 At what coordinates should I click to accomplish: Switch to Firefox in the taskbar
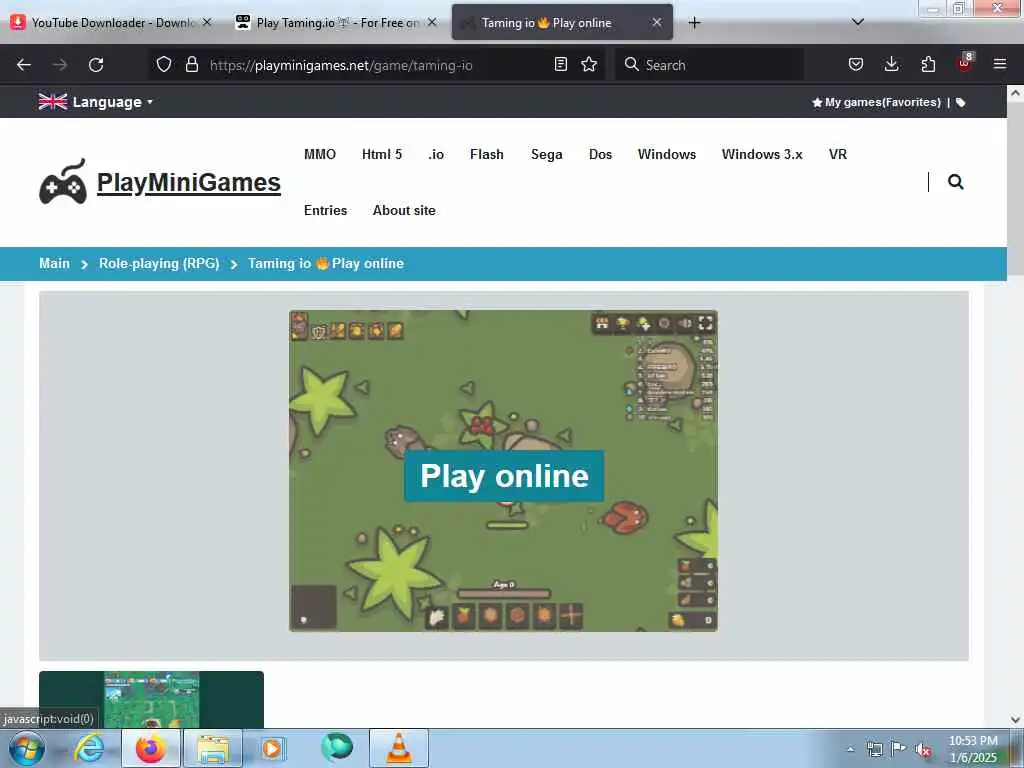coord(150,748)
